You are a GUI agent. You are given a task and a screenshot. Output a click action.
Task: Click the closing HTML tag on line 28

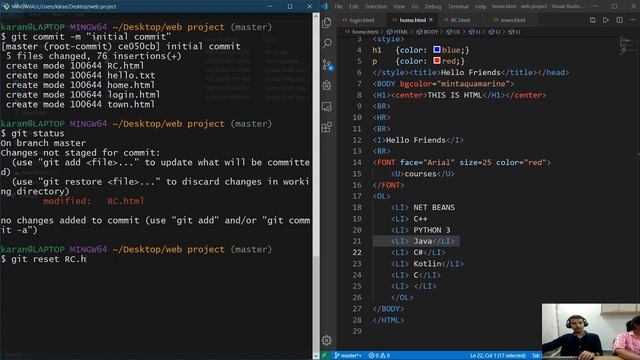click(388, 320)
